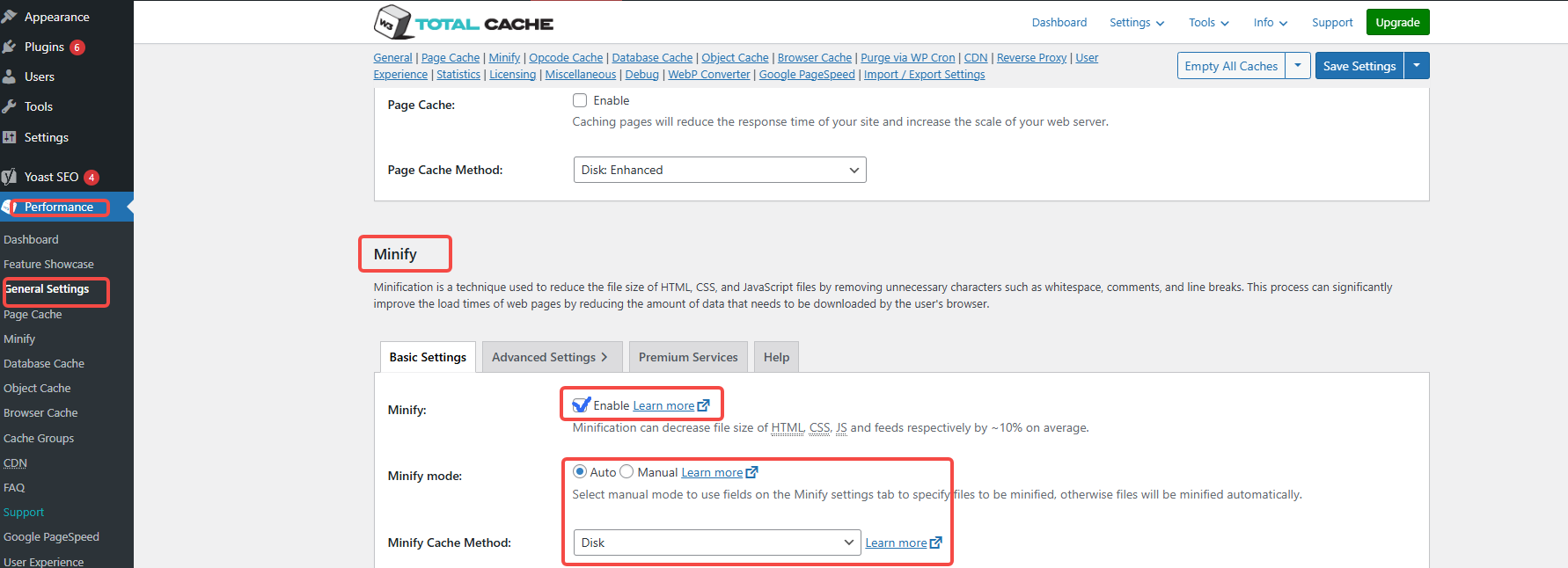
Task: Open Dashboard in the top navigation
Action: pos(1059,23)
